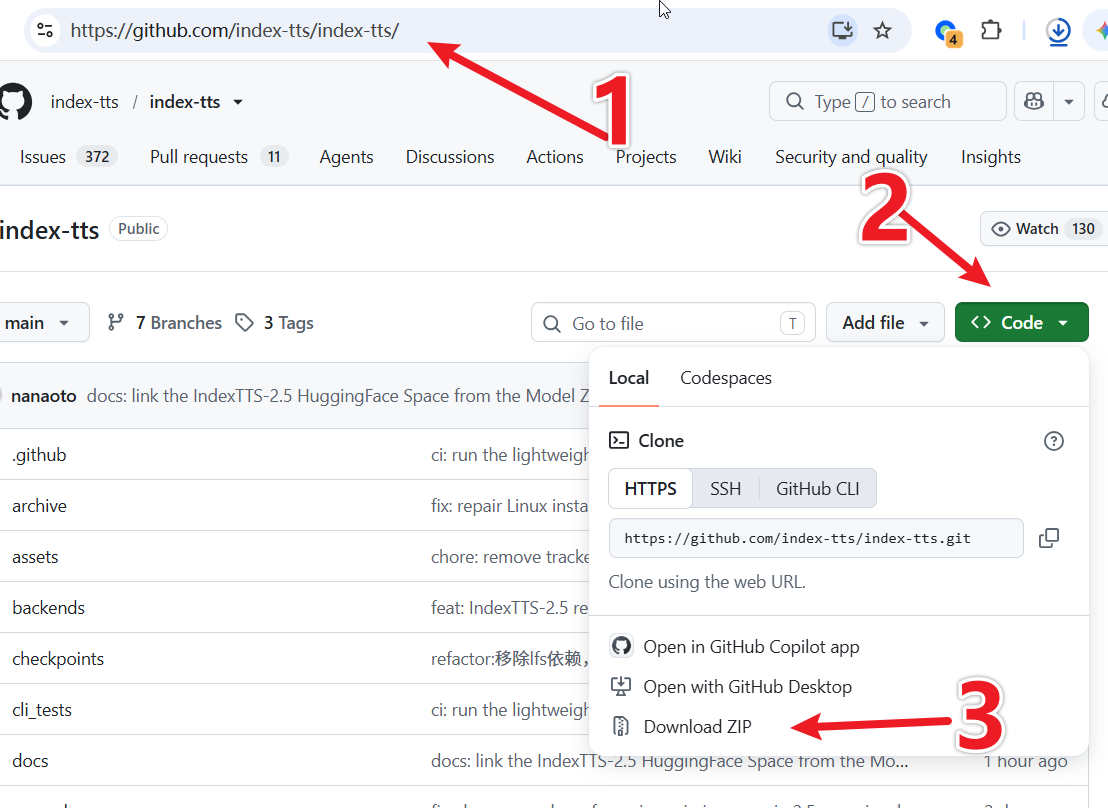Switch to the Codespaces tab
This screenshot has width=1108, height=808.
click(726, 378)
